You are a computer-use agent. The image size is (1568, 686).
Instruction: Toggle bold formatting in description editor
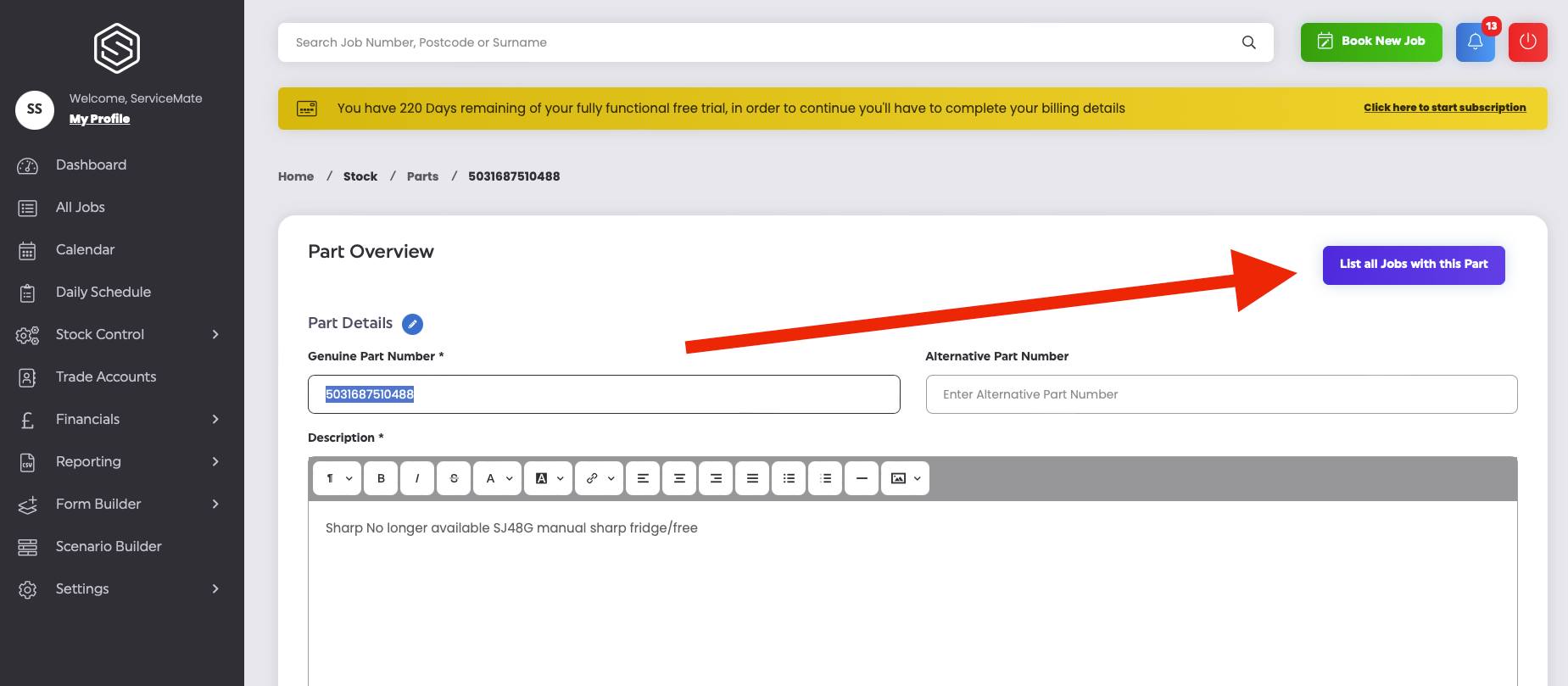pyautogui.click(x=381, y=478)
